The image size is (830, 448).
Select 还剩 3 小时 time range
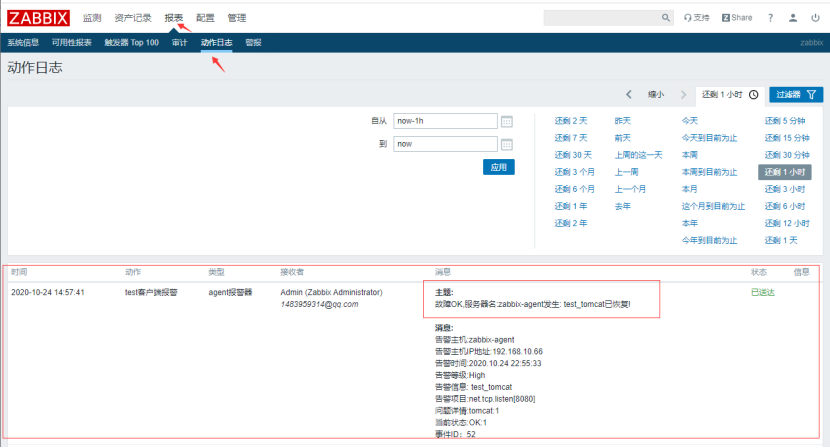tap(785, 189)
